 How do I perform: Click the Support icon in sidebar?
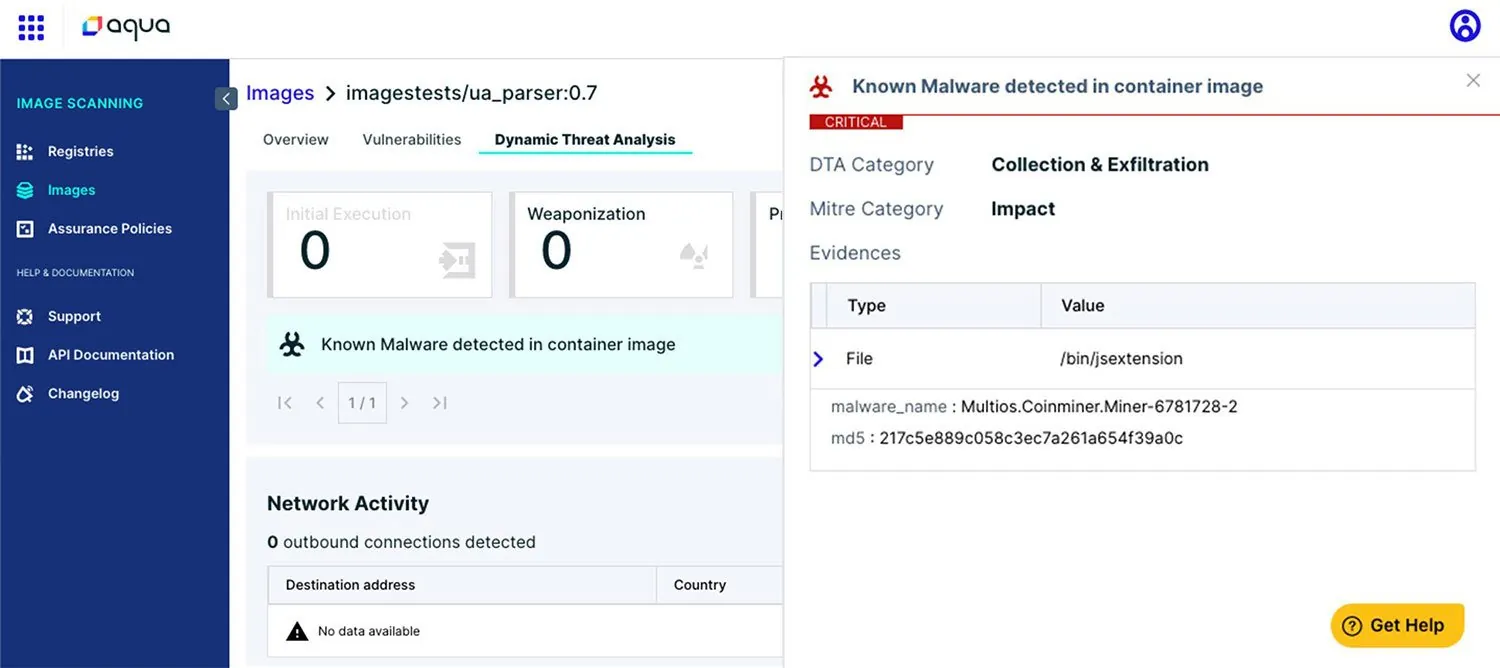[25, 317]
